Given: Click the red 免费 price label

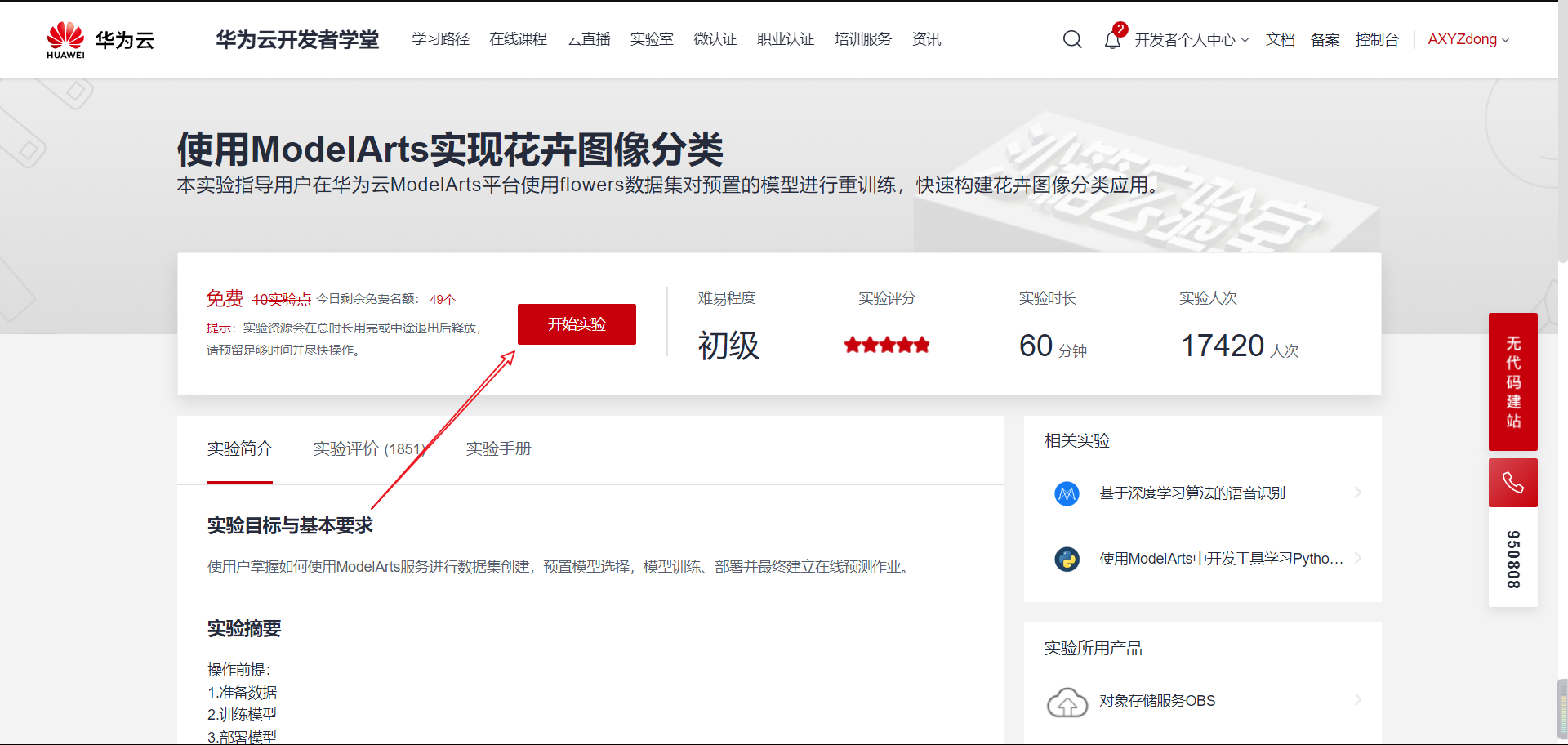Looking at the screenshot, I should click(x=225, y=299).
